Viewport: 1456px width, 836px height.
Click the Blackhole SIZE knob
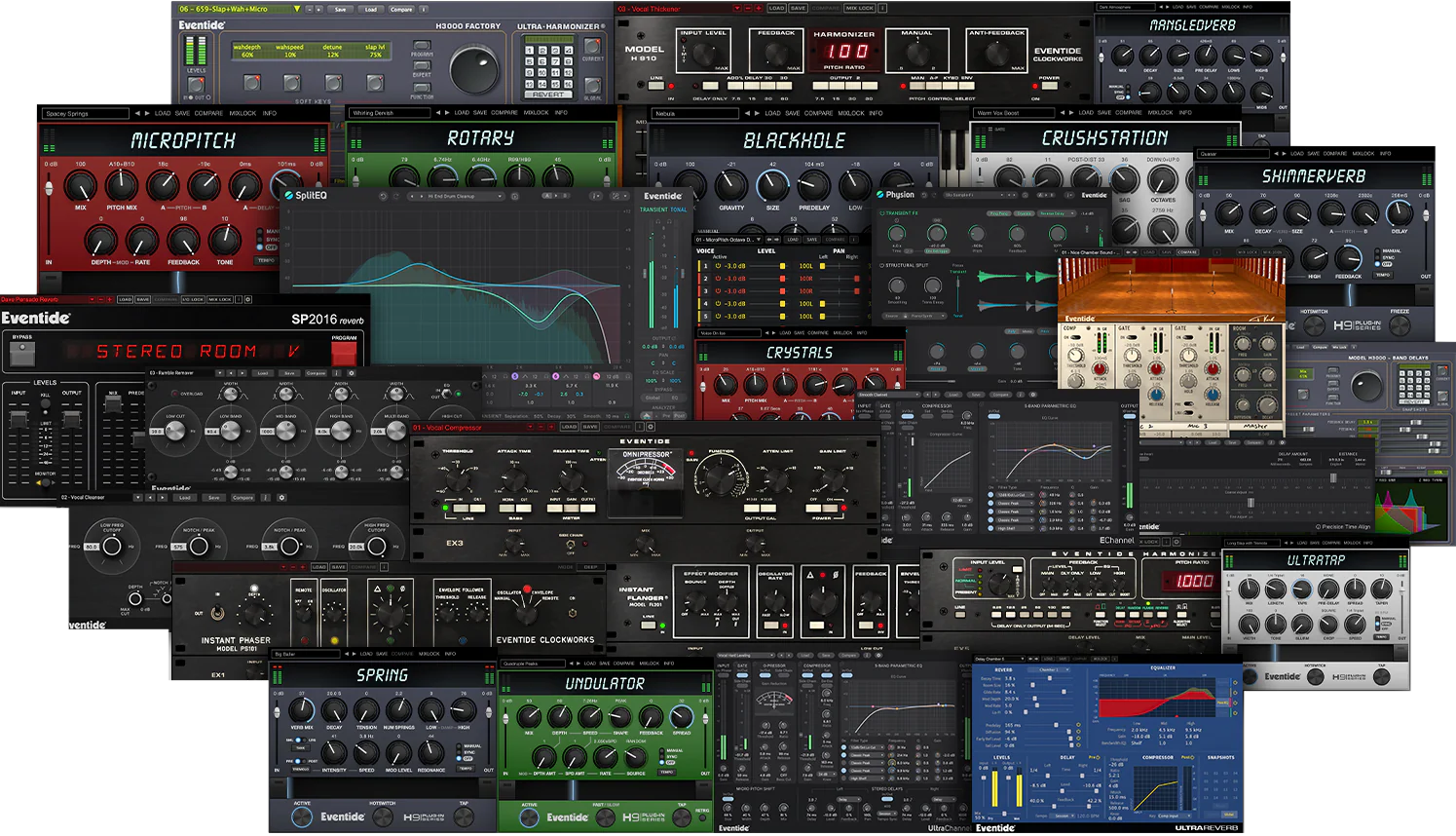[772, 185]
